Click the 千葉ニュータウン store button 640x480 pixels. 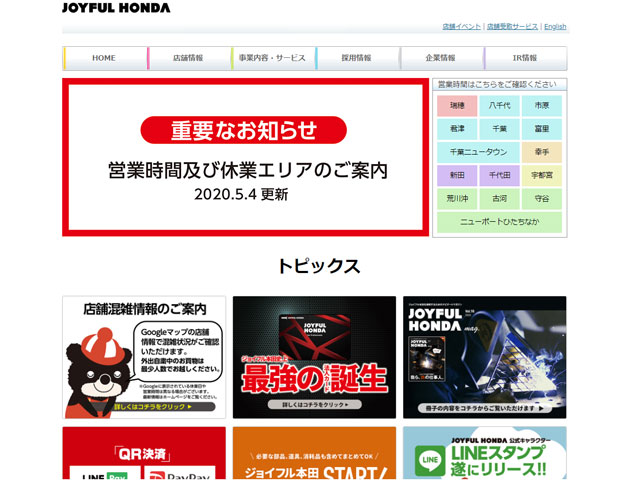[x=478, y=152]
